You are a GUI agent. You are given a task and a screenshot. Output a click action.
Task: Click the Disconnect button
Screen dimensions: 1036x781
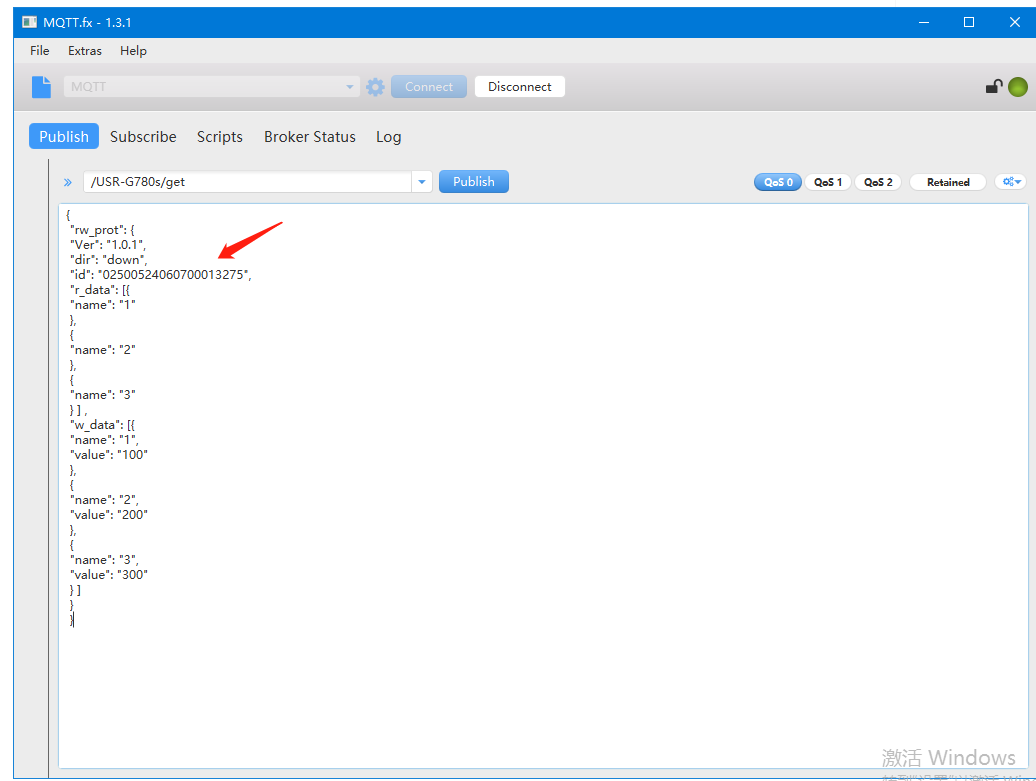(520, 87)
